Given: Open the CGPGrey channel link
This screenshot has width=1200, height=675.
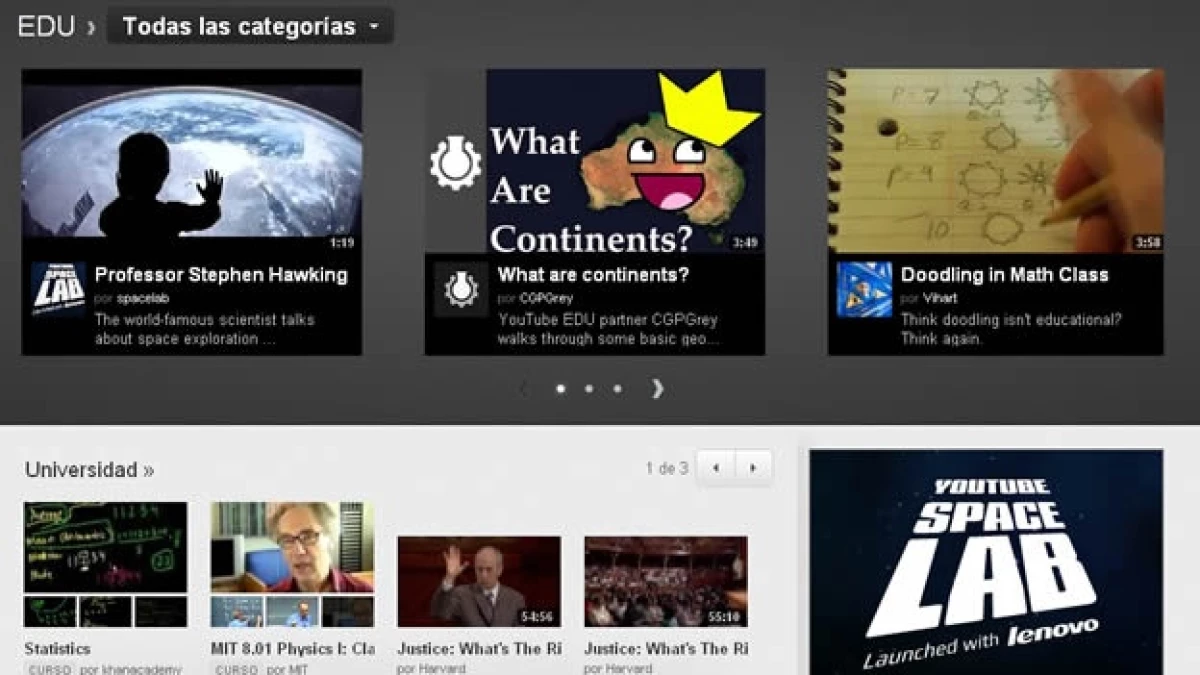Looking at the screenshot, I should (x=544, y=299).
